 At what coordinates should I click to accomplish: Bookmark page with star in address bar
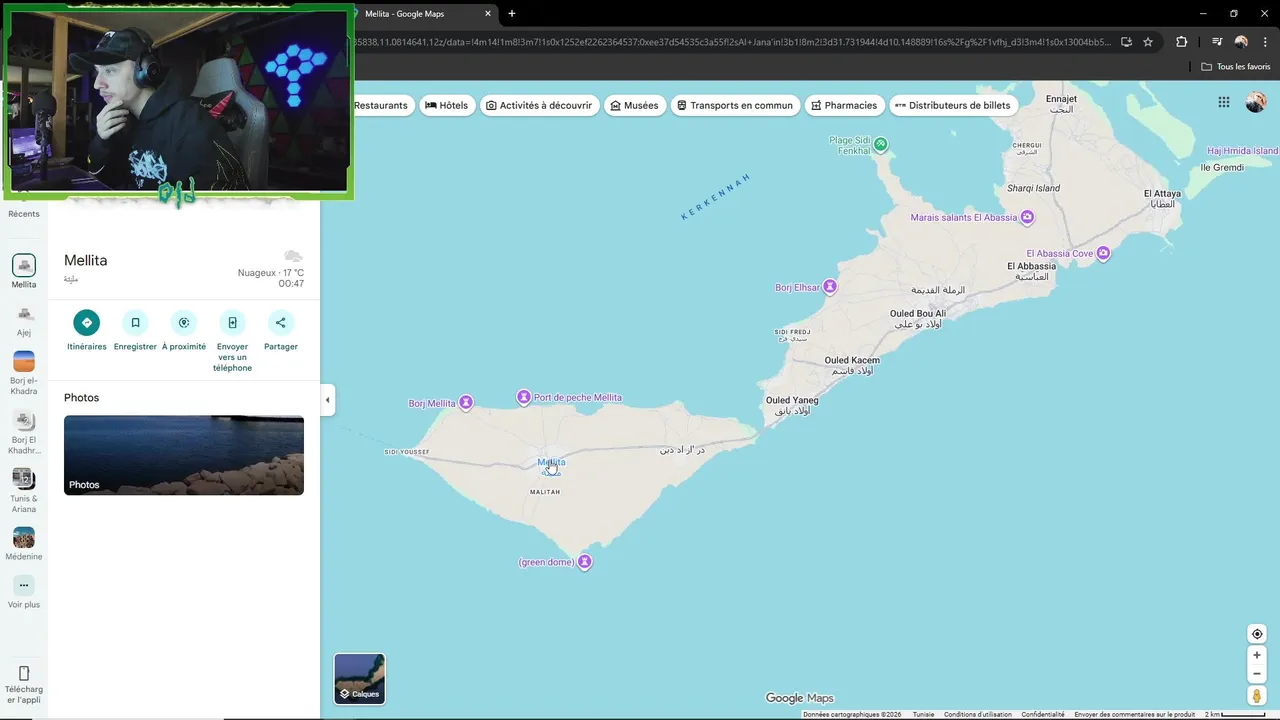coord(1148,42)
